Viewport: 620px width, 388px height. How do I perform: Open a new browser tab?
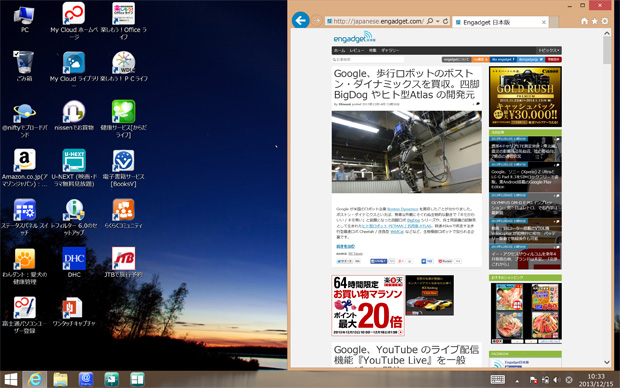tap(554, 22)
